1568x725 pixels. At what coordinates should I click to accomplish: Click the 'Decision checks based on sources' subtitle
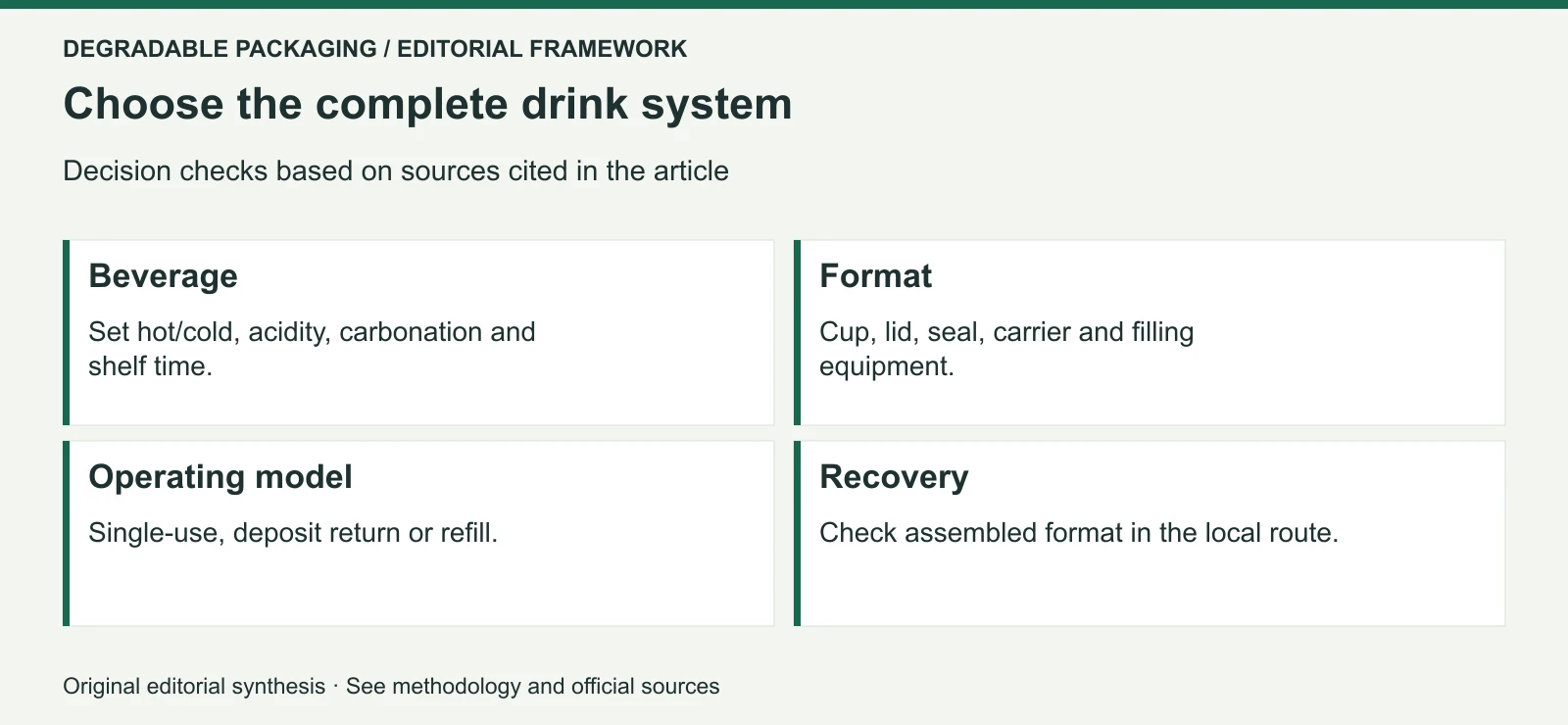pos(396,171)
